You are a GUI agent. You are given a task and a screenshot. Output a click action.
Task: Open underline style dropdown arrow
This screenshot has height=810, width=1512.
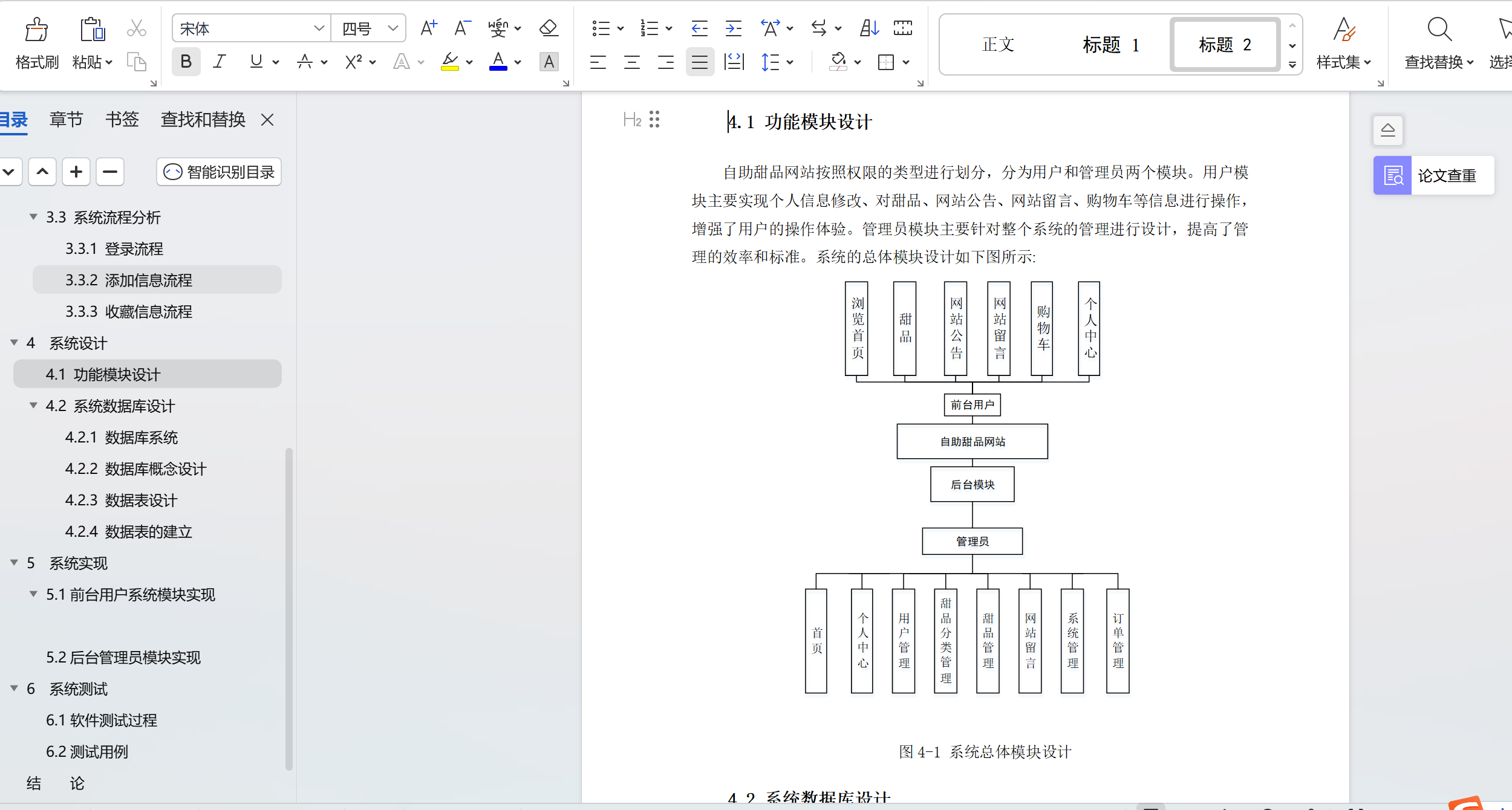tap(276, 62)
